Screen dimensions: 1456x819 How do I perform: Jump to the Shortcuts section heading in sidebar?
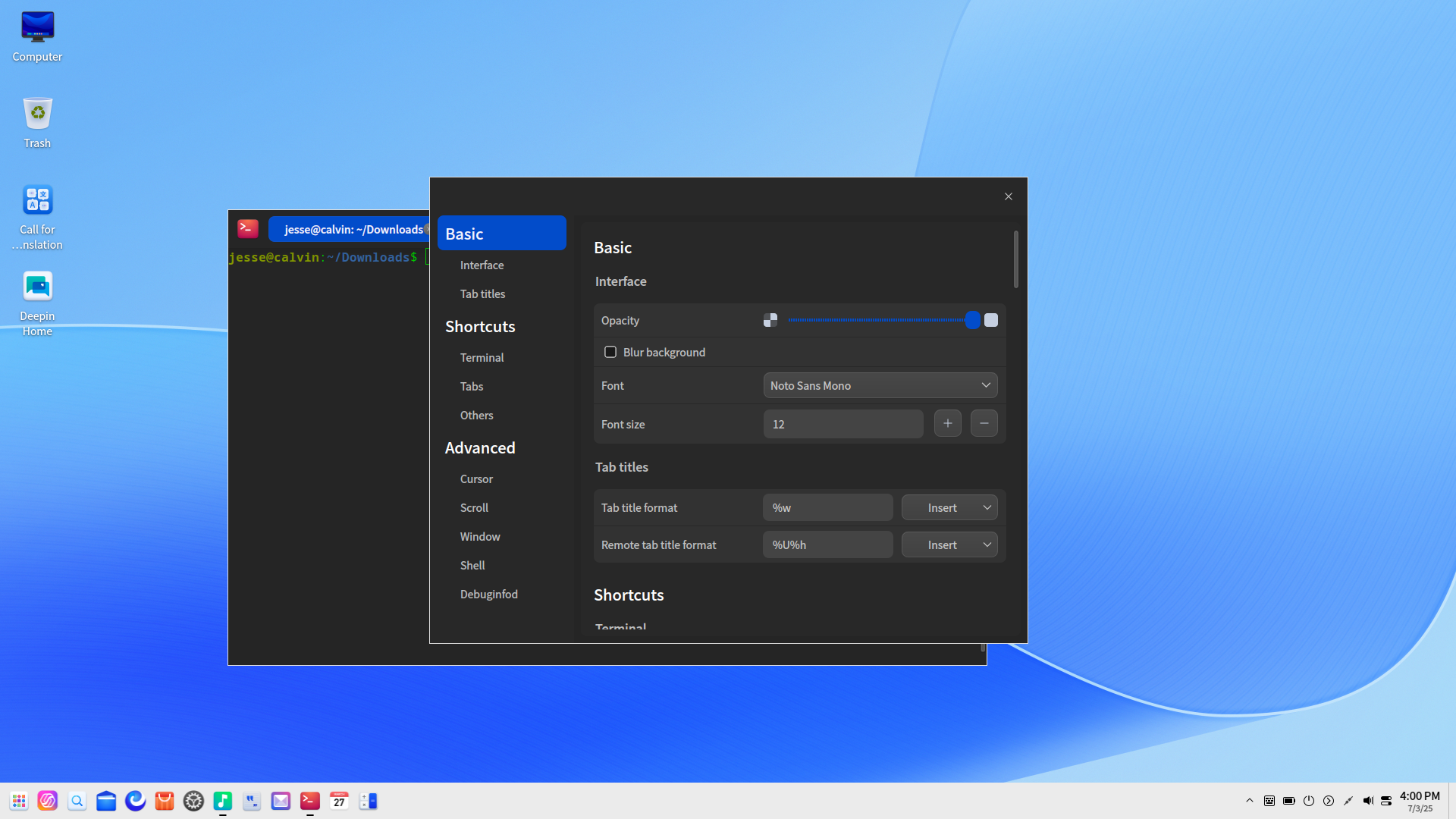(480, 326)
